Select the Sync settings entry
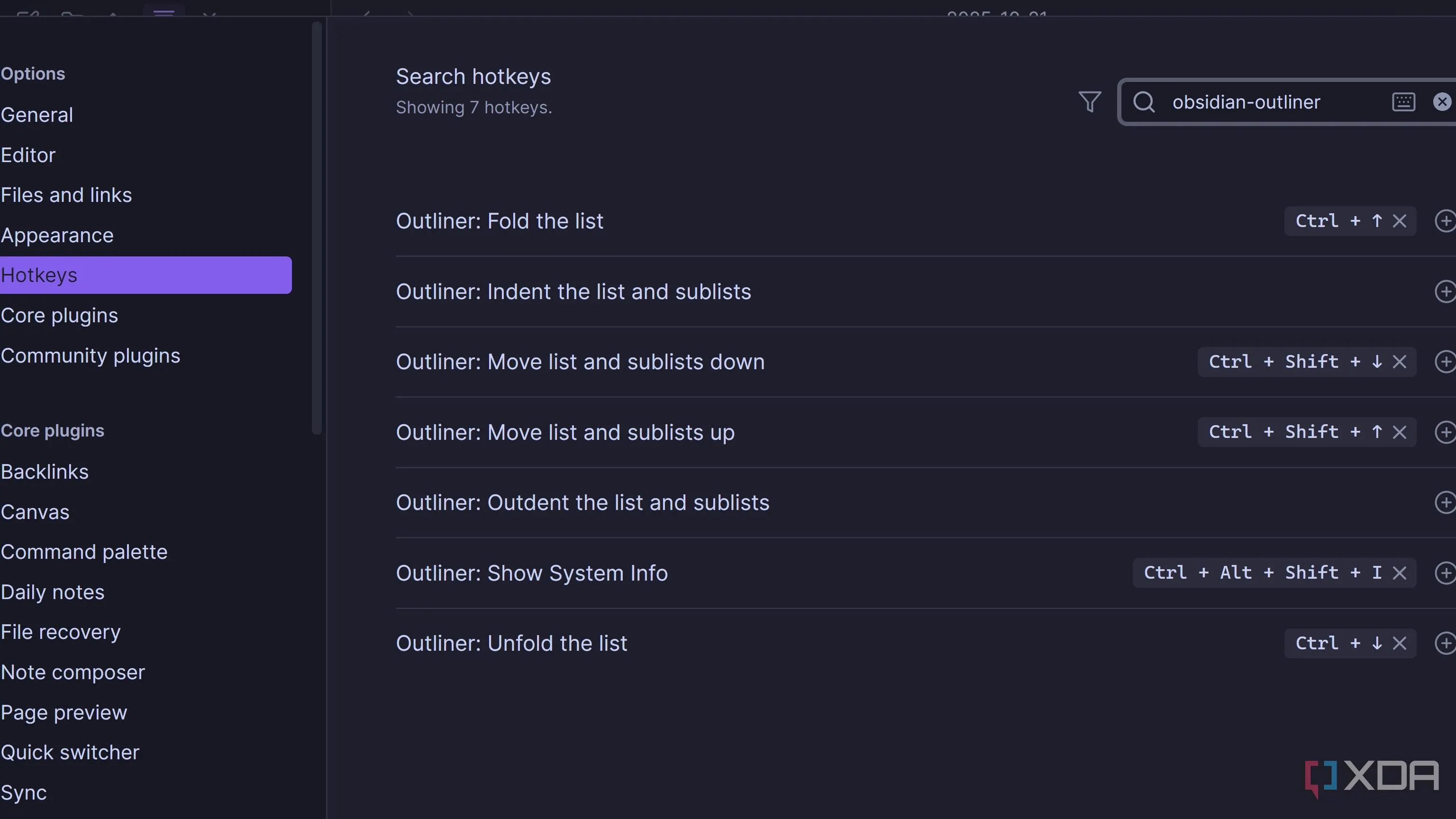 pos(24,792)
